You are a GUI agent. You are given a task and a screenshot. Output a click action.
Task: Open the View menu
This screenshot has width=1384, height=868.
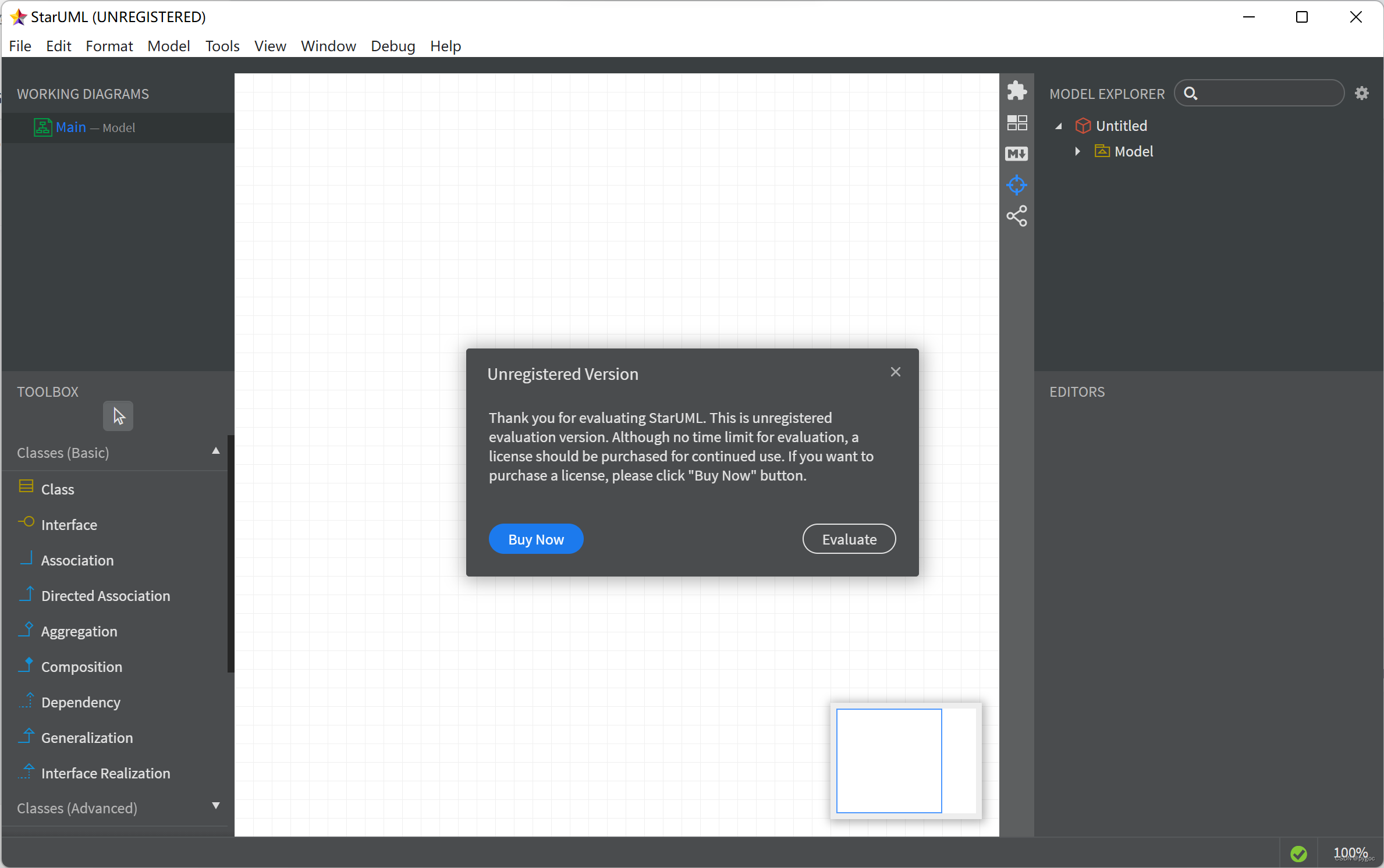pos(269,46)
